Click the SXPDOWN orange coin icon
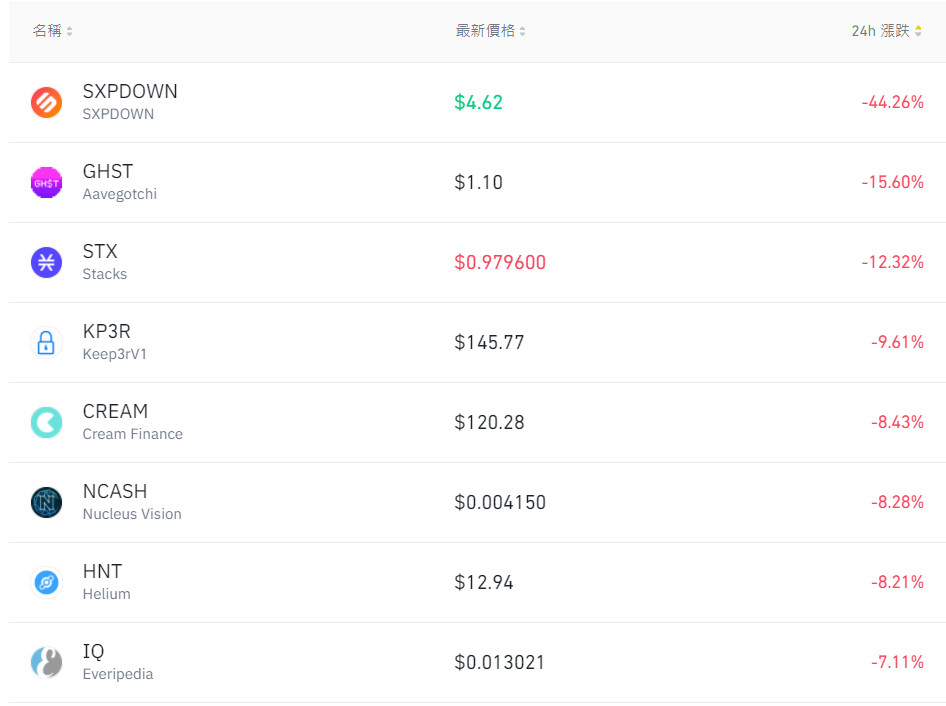The image size is (946, 706). [x=46, y=103]
